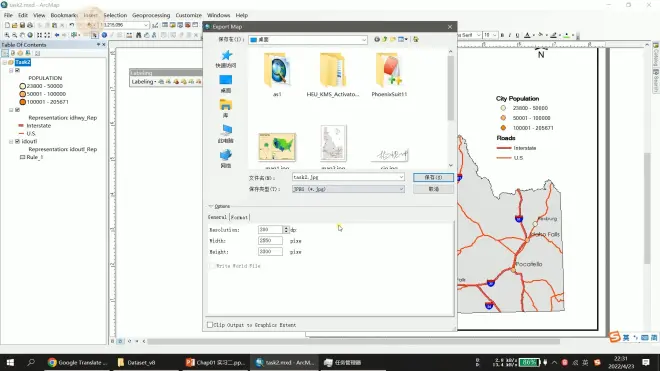Check Clip Output to Graphics Extent
This screenshot has width=660, height=371.
point(210,325)
